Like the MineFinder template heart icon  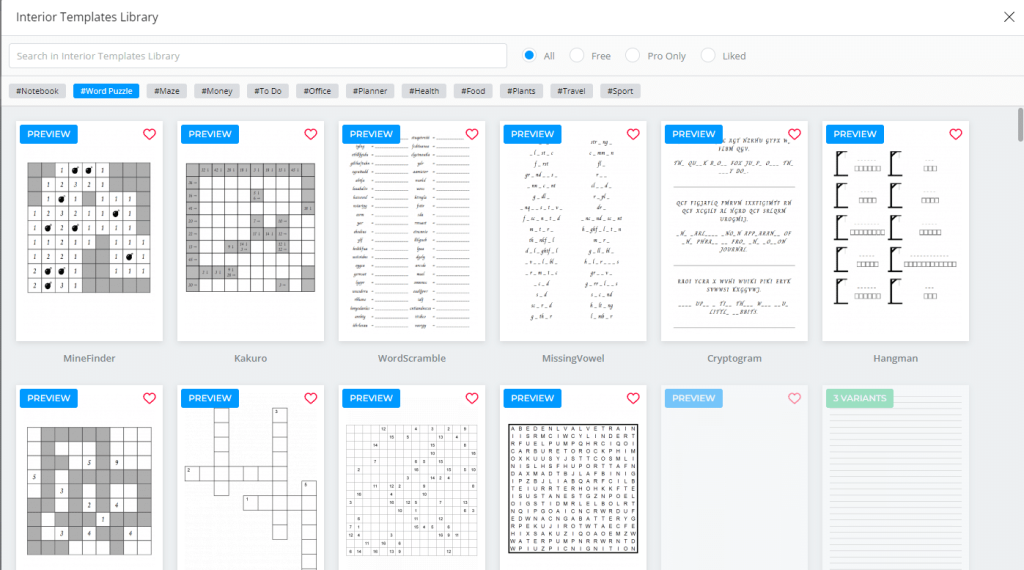pos(149,134)
